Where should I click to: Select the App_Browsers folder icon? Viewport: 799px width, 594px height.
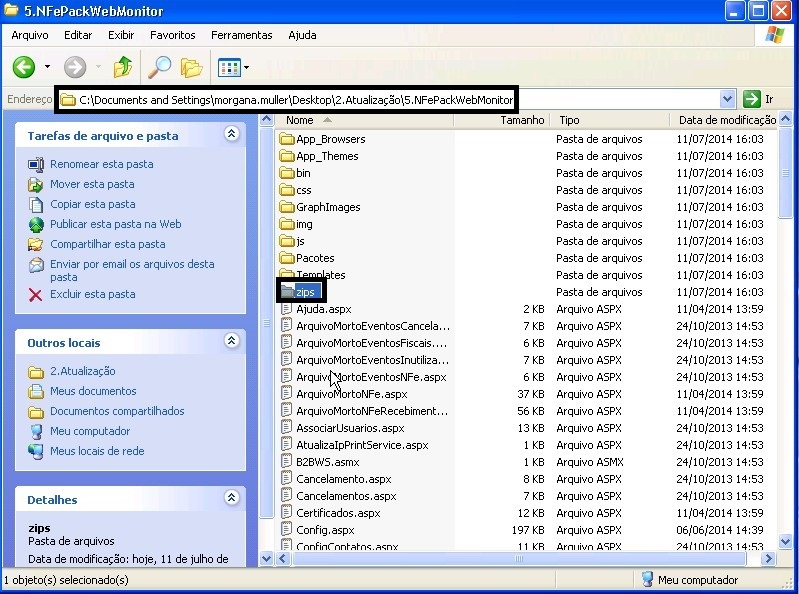[287, 139]
